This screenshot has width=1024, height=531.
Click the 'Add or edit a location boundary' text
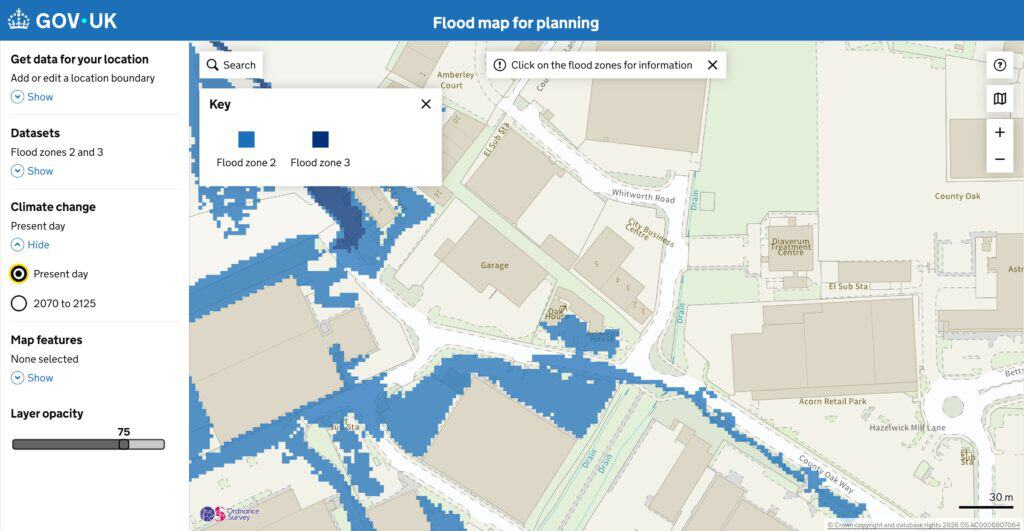click(83, 78)
